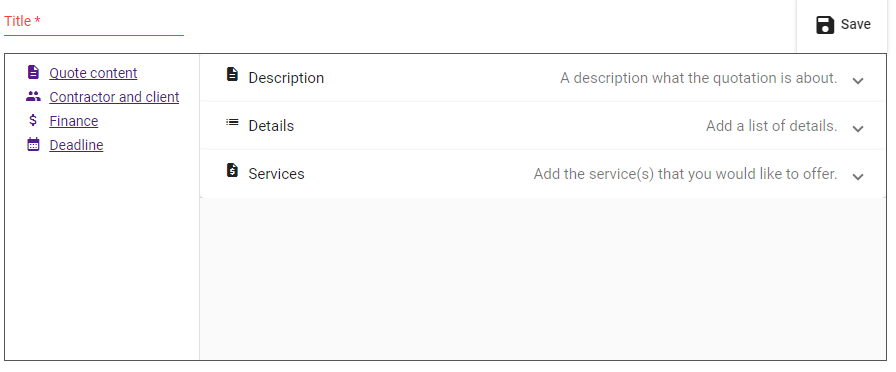This screenshot has width=896, height=372.
Task: Click the Save button label
Action: (x=855, y=25)
